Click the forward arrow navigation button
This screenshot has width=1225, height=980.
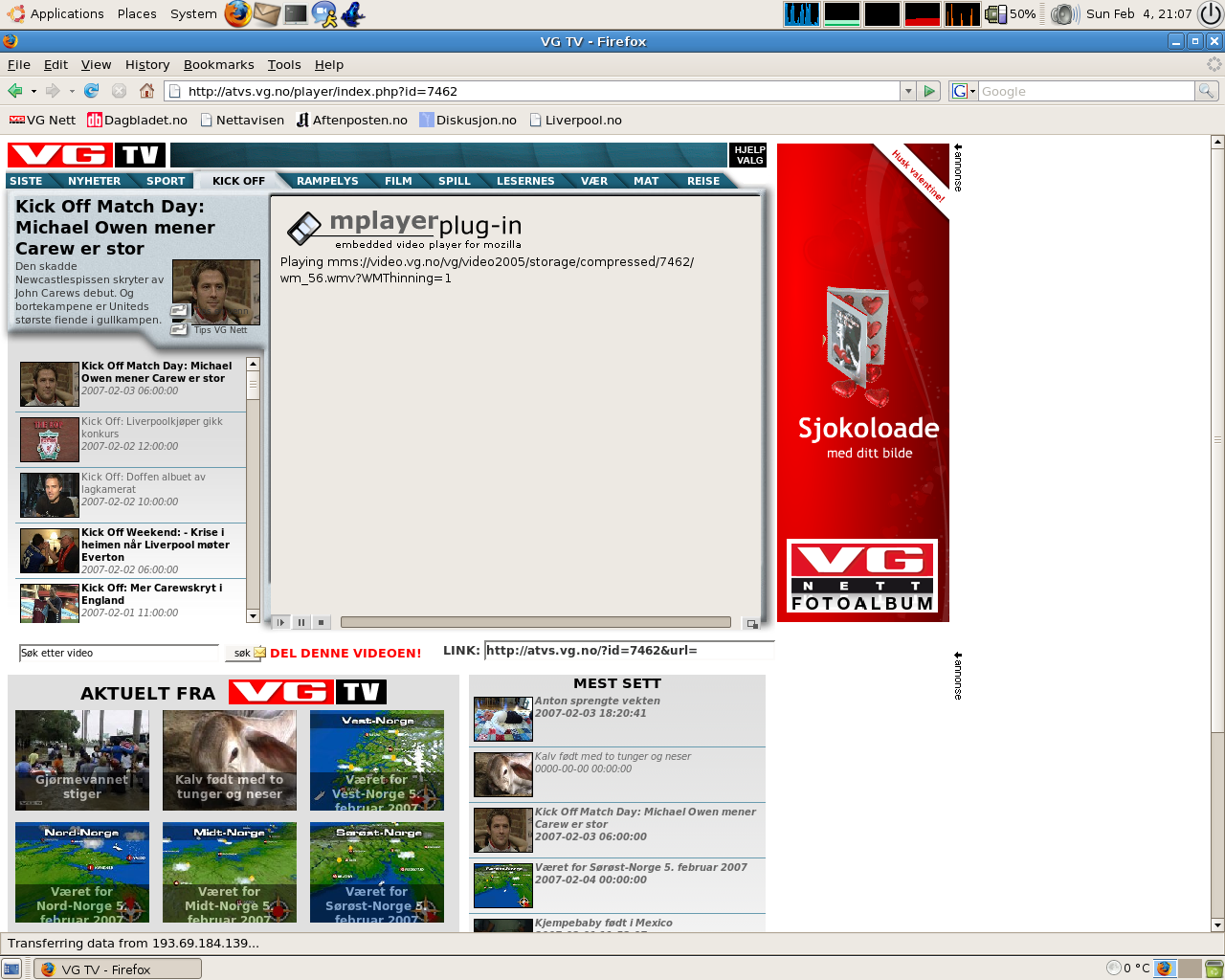tap(53, 91)
